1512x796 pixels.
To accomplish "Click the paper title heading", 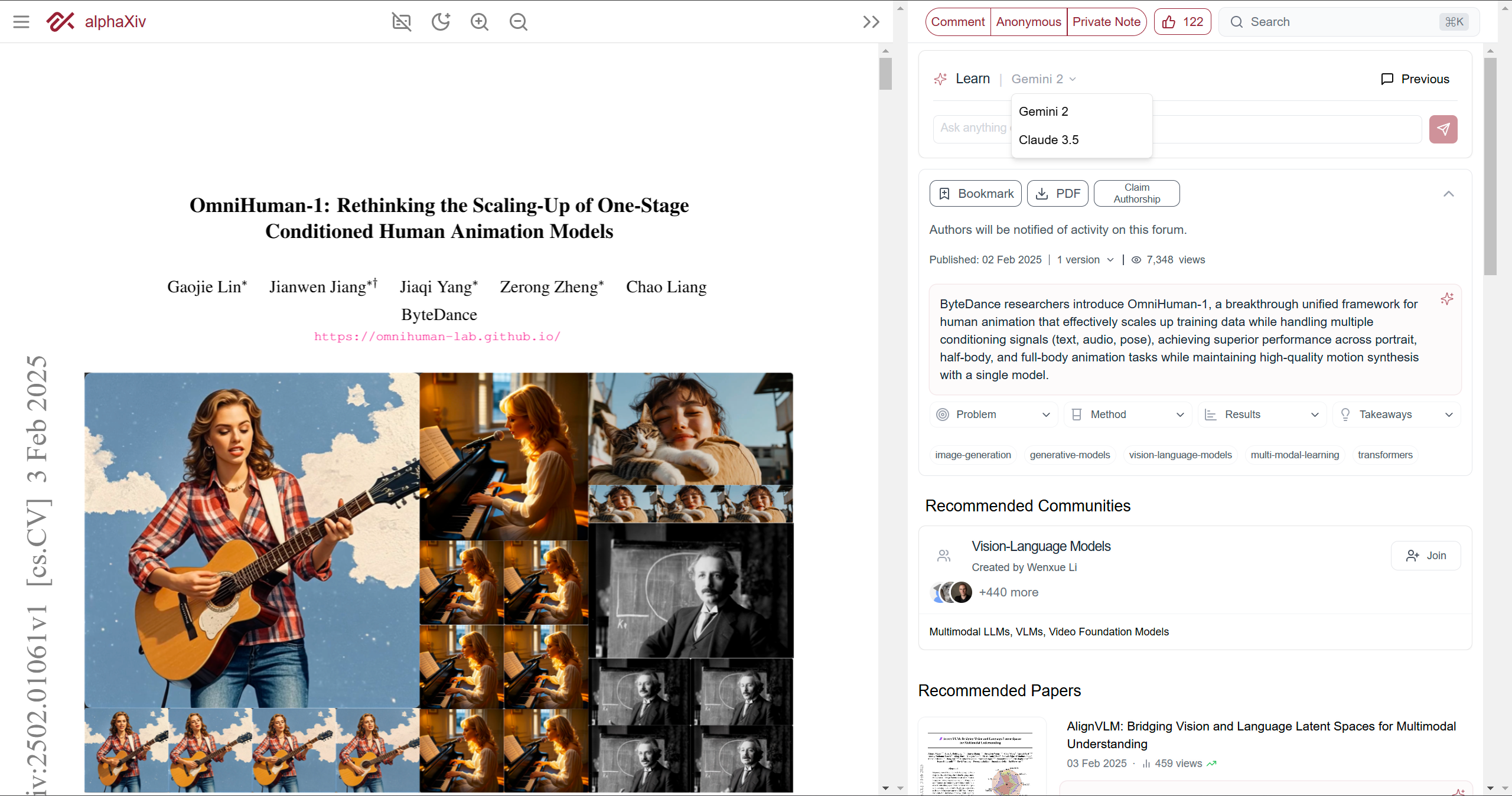I will [x=439, y=218].
